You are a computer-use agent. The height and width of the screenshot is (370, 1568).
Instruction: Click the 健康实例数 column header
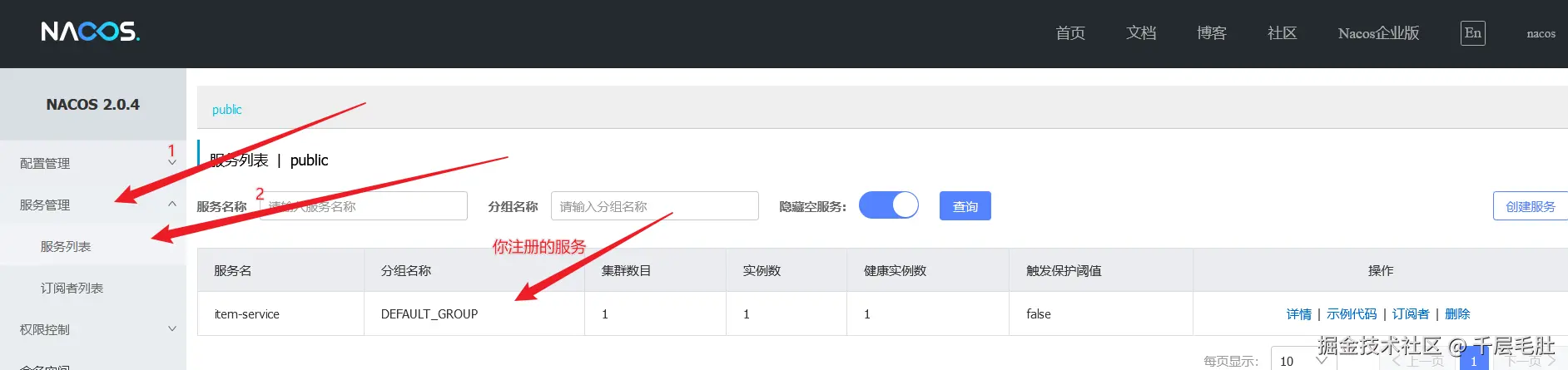[x=928, y=270]
